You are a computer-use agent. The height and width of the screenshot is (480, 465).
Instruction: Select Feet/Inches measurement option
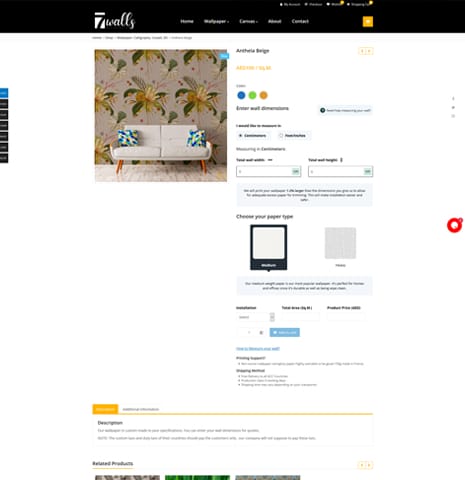point(292,136)
